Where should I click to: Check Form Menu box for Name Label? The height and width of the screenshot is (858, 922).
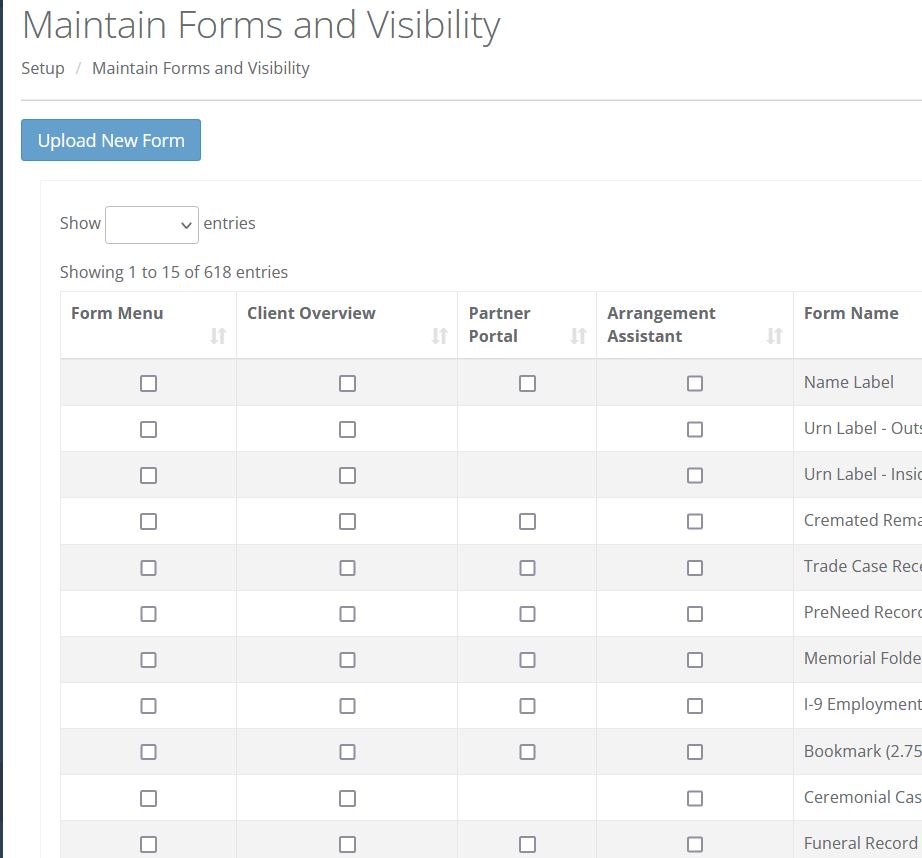148,383
